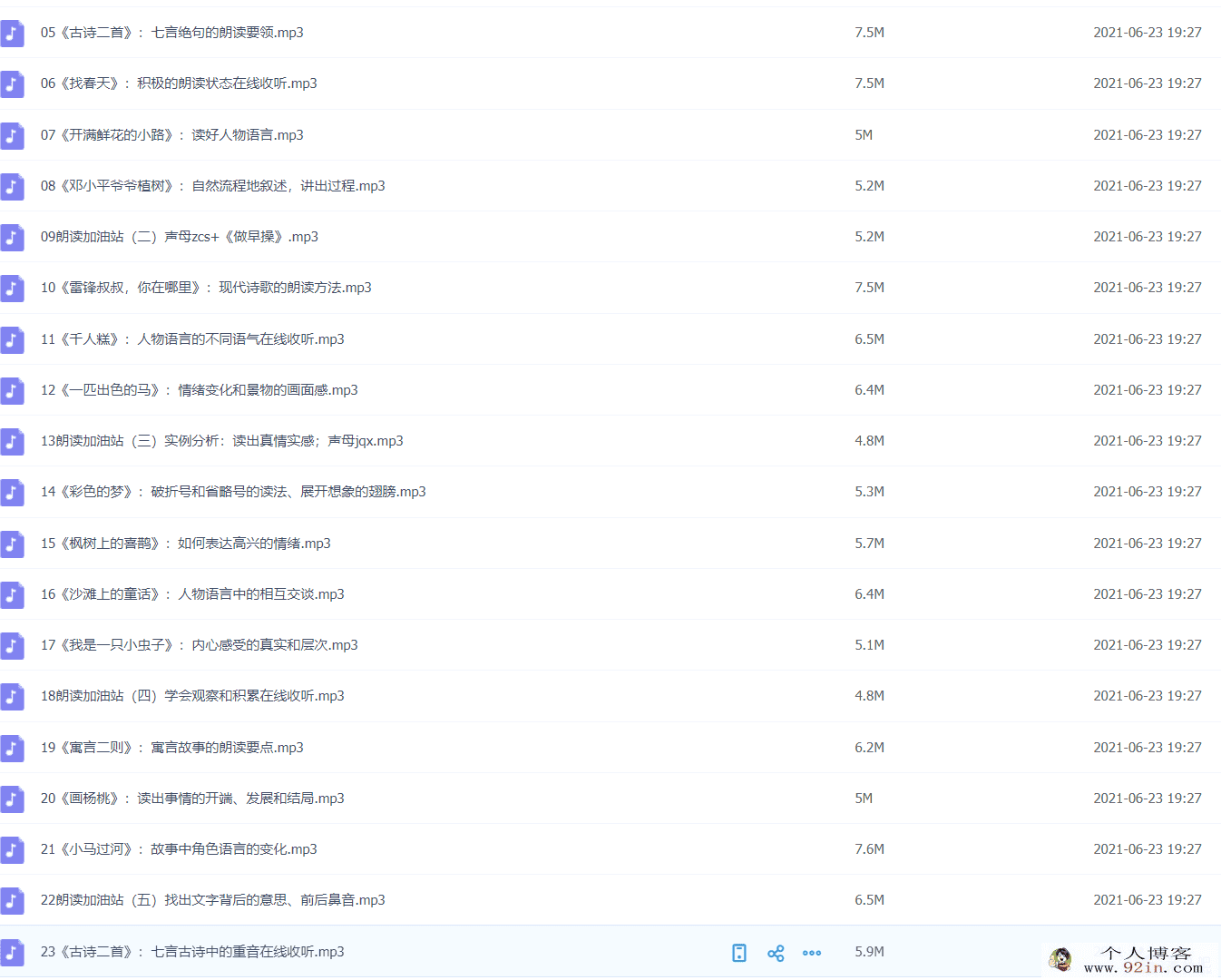The width and height of the screenshot is (1221, 980).
Task: Click the music icon of file 15《枫树上的喜鹊》
Action: point(12,544)
